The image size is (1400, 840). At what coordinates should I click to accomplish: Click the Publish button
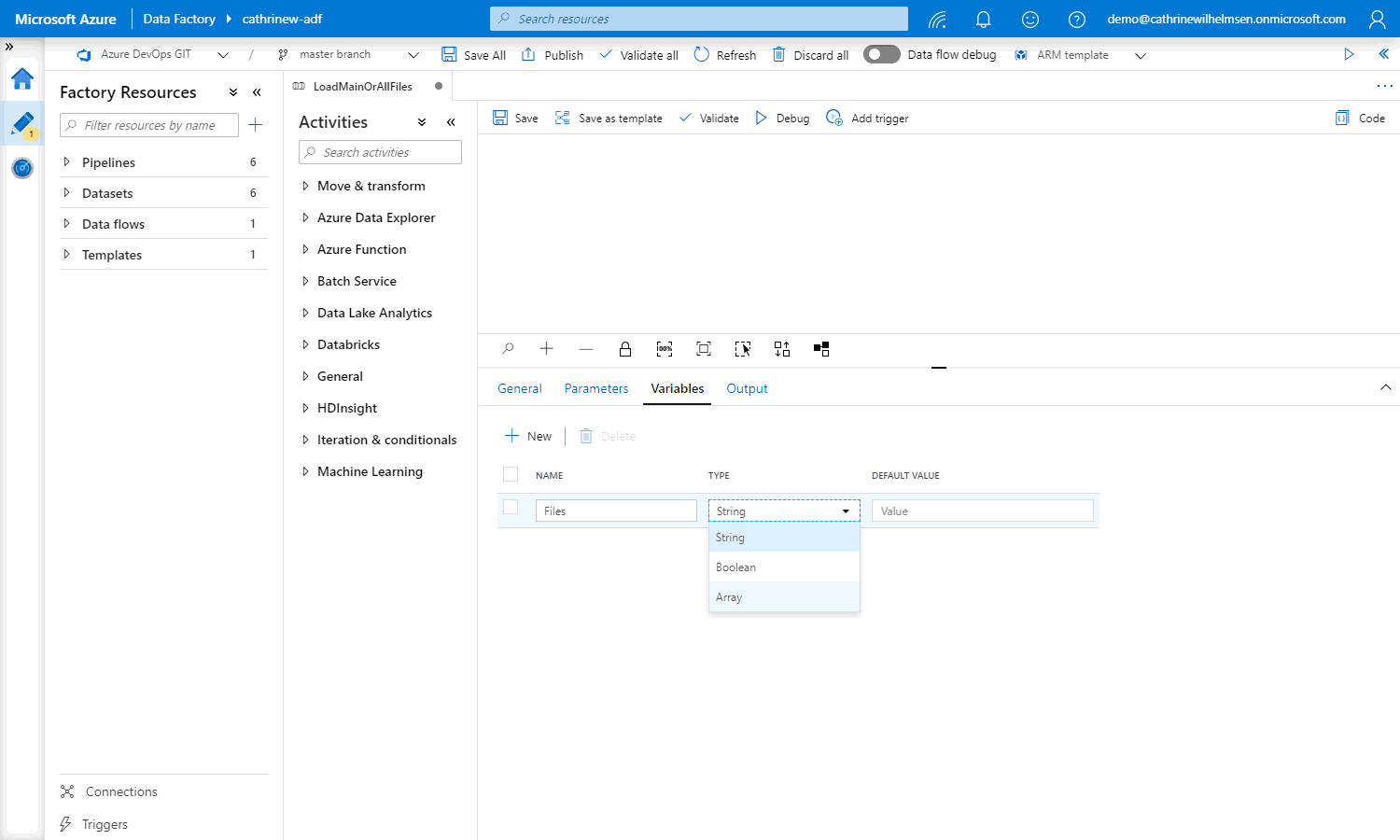pyautogui.click(x=553, y=55)
